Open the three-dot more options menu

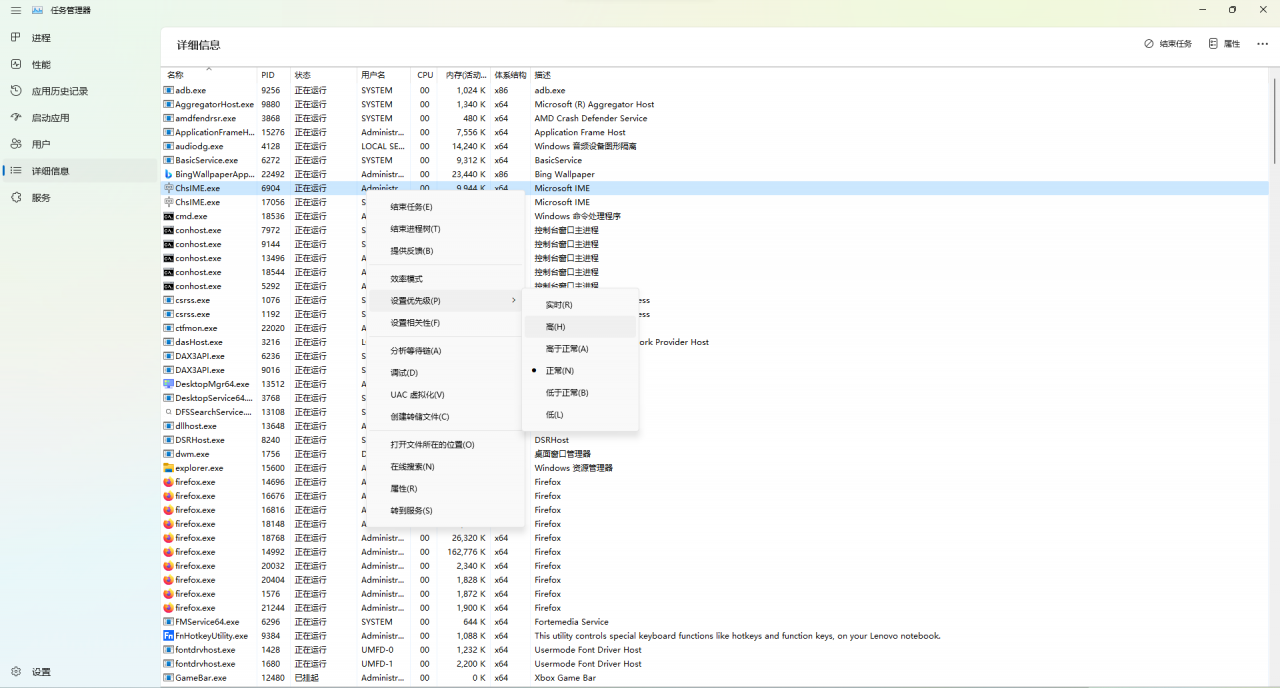(1262, 44)
